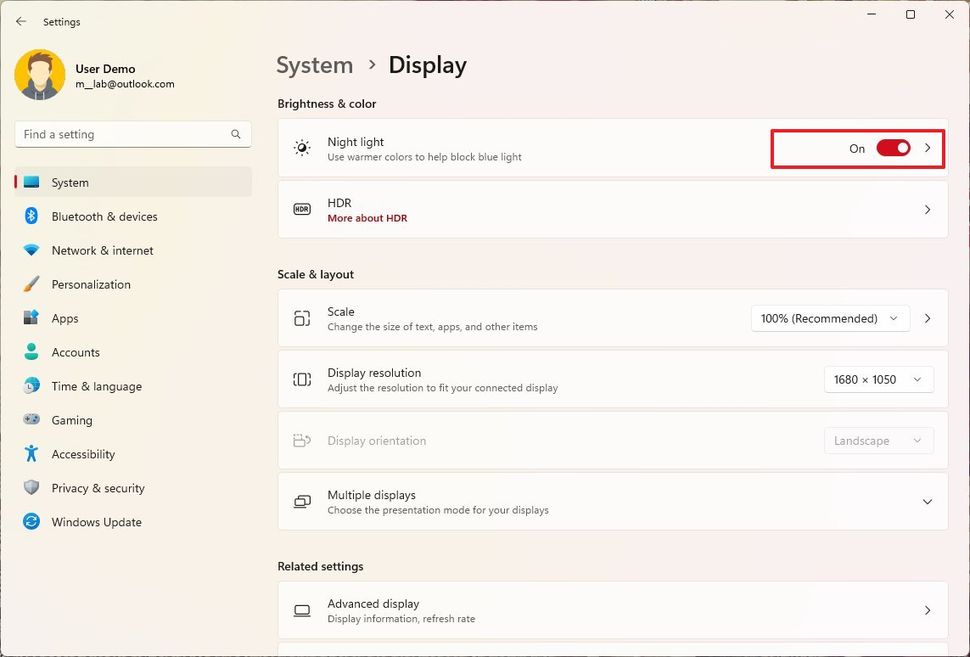
Task: Open the More about HDR link
Action: click(x=367, y=218)
